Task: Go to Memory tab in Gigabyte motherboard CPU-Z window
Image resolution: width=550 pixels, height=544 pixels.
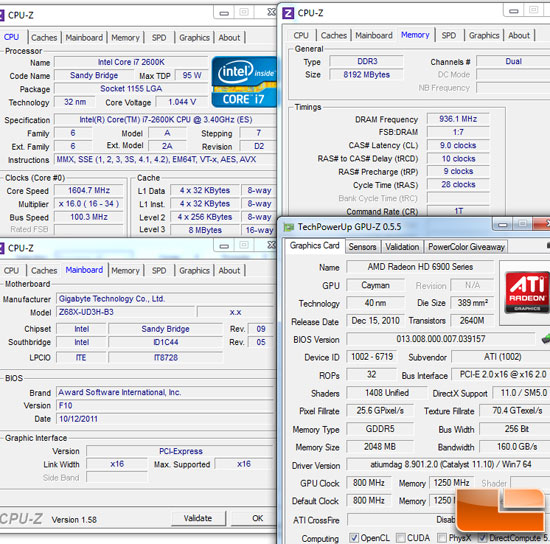Action: [125, 271]
